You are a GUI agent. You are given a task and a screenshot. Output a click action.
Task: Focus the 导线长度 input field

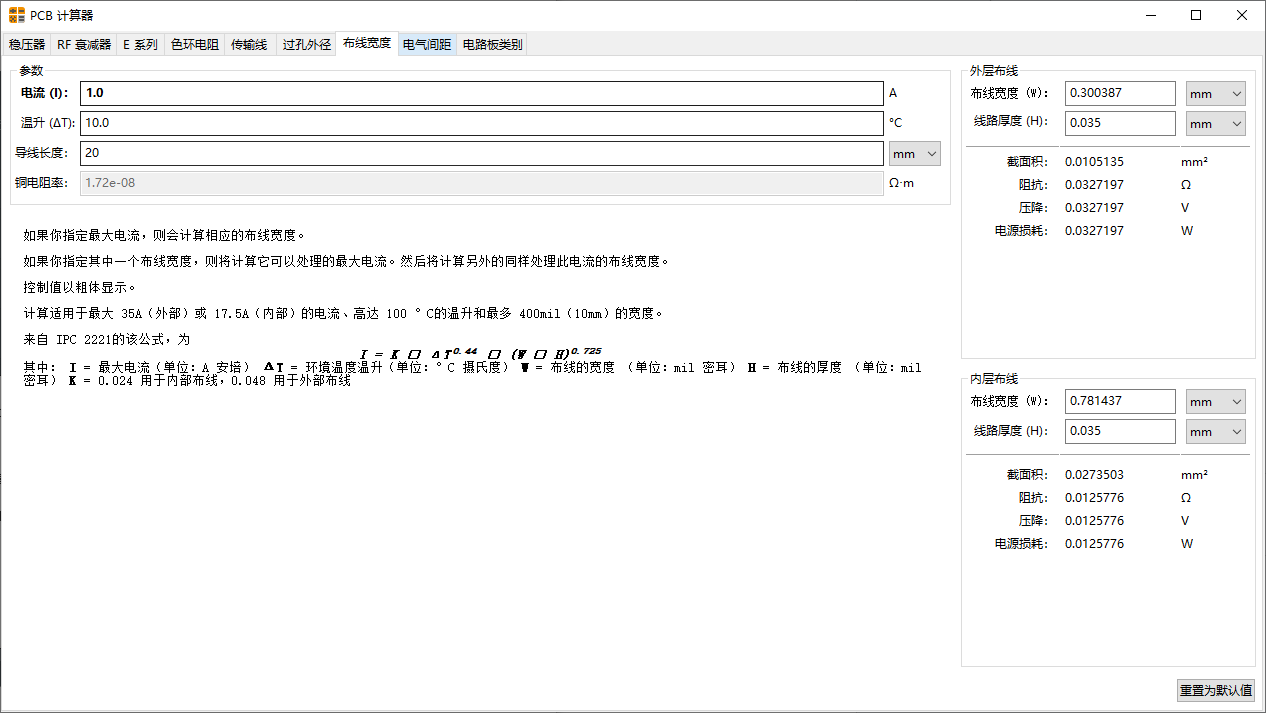(481, 153)
